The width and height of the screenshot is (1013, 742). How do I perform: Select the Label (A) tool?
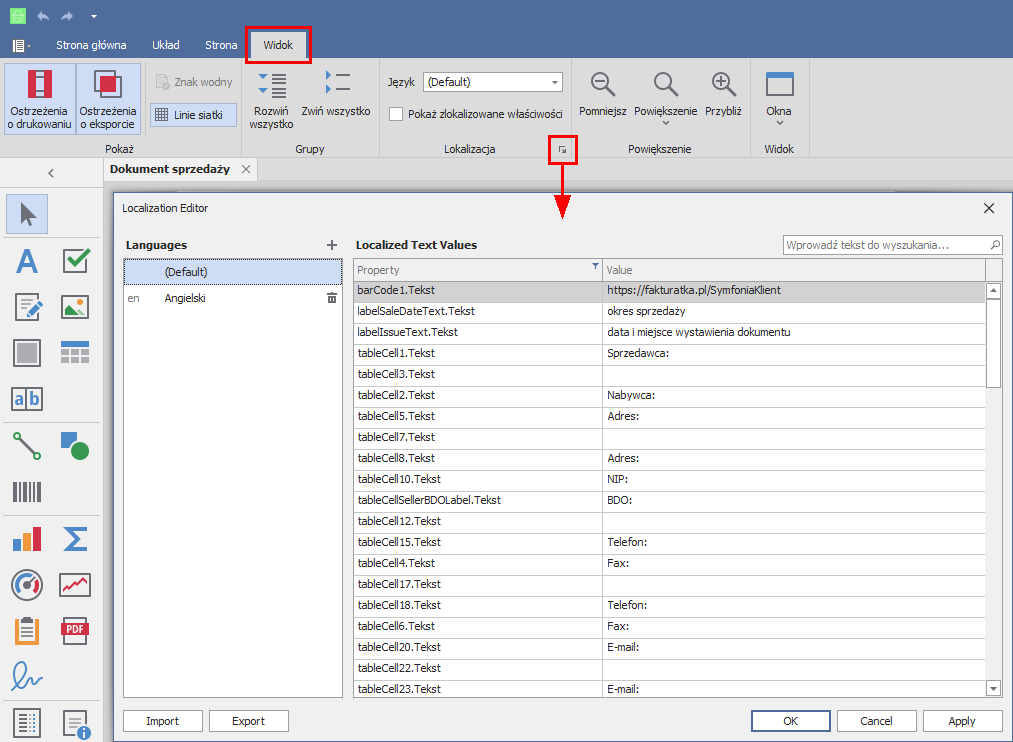coord(27,262)
